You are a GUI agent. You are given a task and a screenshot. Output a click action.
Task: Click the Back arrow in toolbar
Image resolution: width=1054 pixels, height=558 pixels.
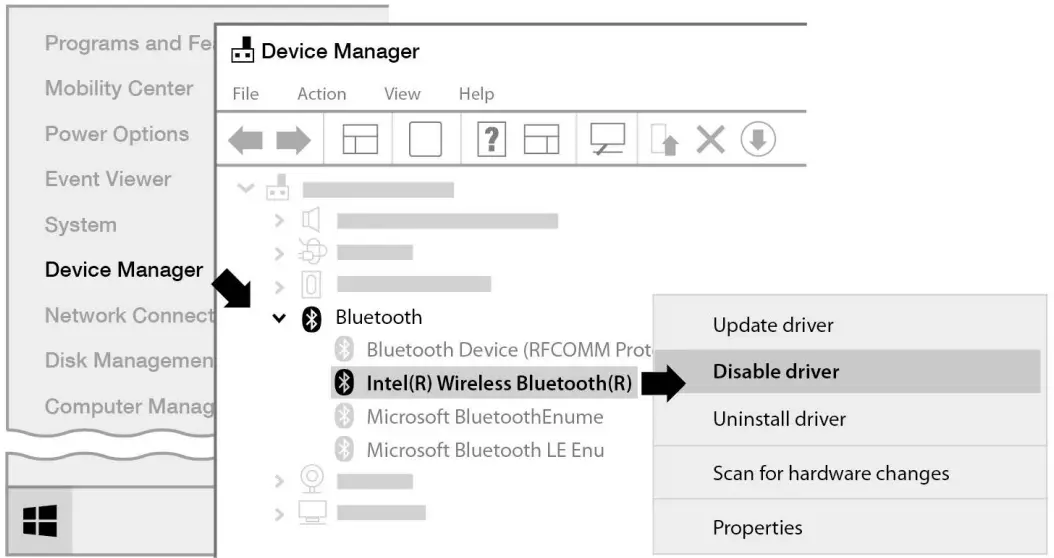tap(245, 141)
